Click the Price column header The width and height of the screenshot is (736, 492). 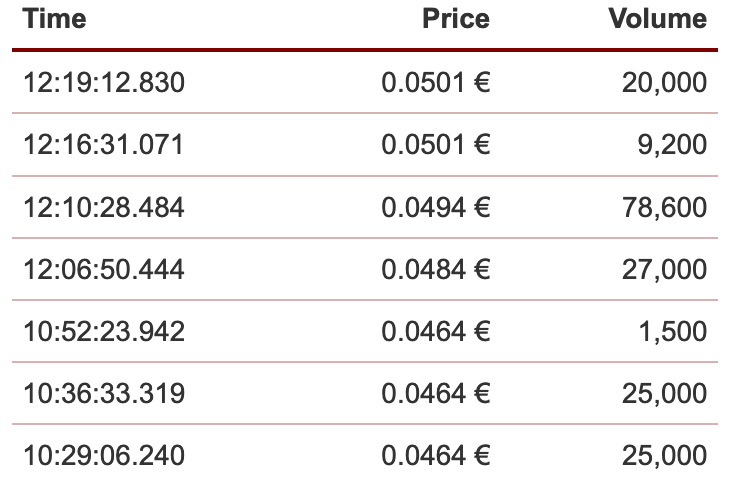(456, 19)
